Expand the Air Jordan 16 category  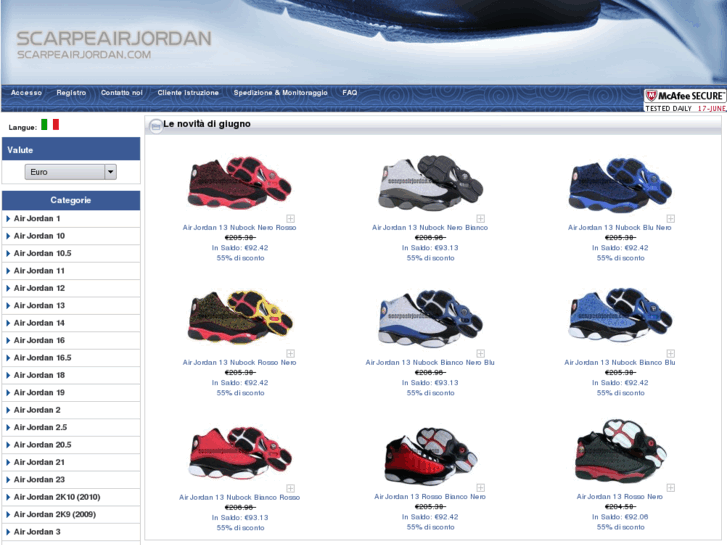(x=71, y=340)
